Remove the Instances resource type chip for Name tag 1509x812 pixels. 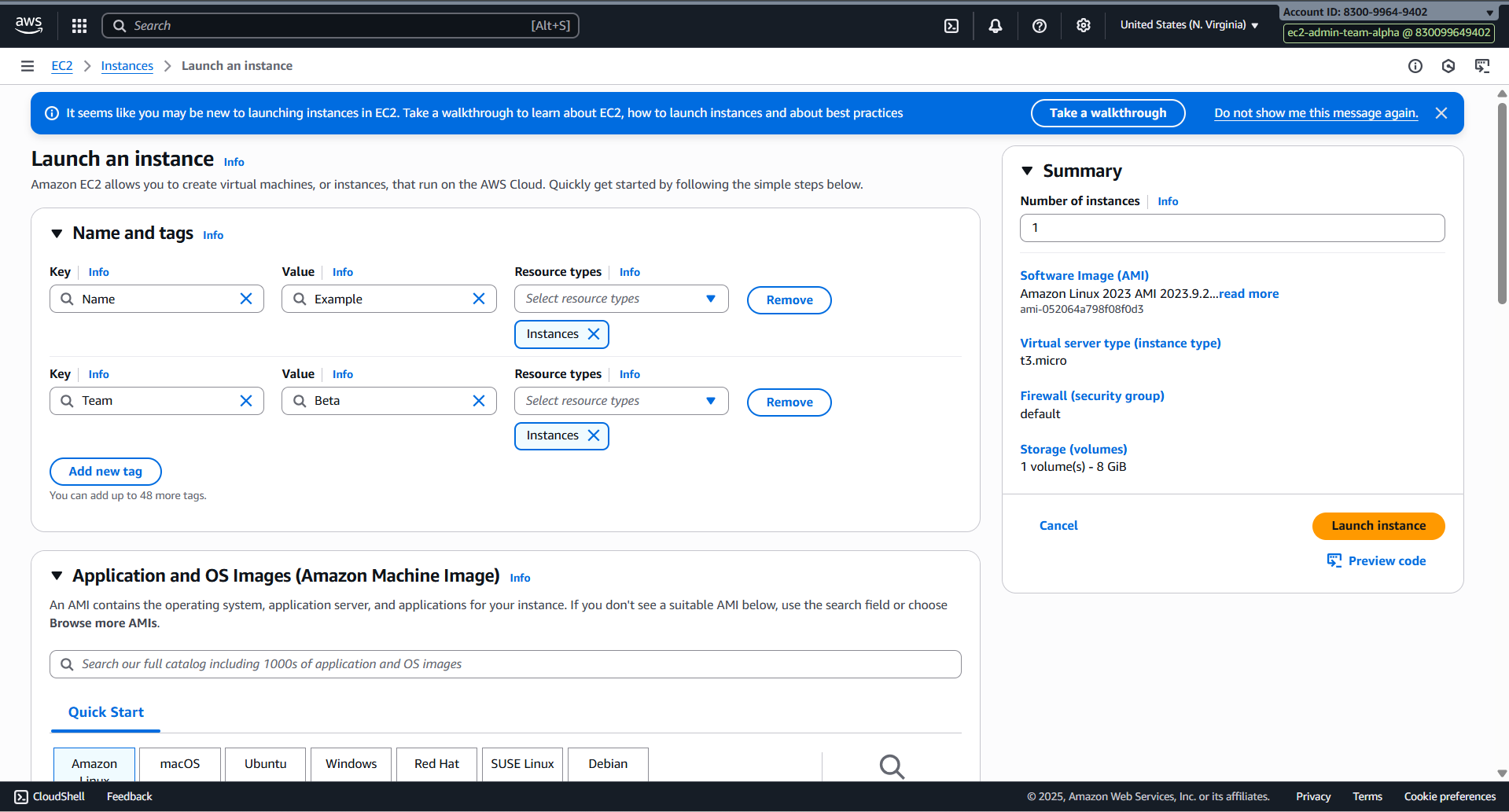(x=594, y=334)
